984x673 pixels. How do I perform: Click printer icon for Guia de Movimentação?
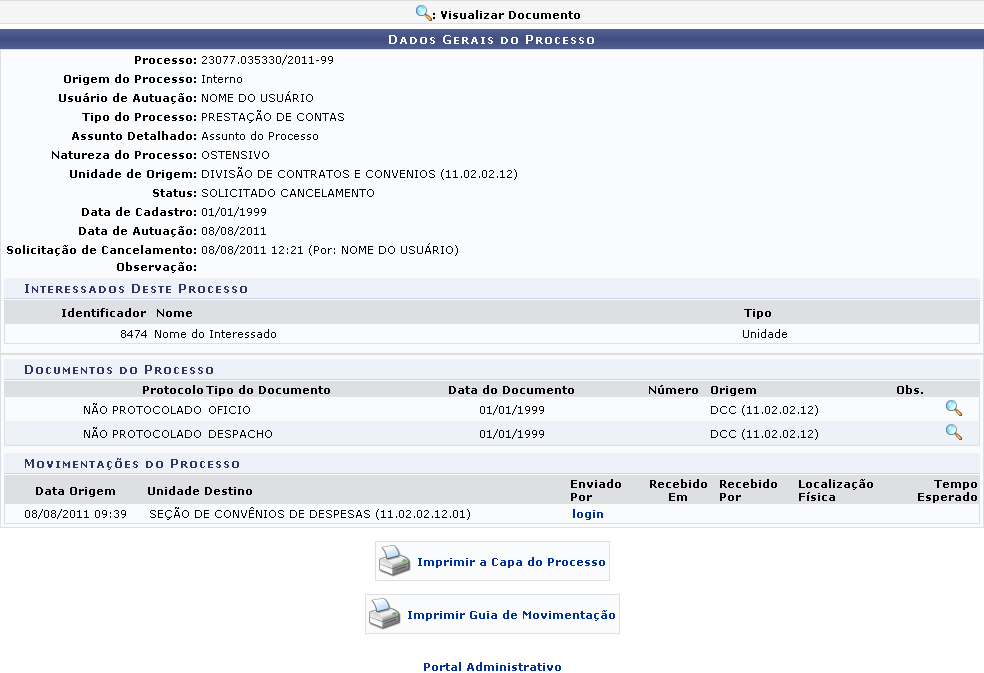click(x=384, y=614)
